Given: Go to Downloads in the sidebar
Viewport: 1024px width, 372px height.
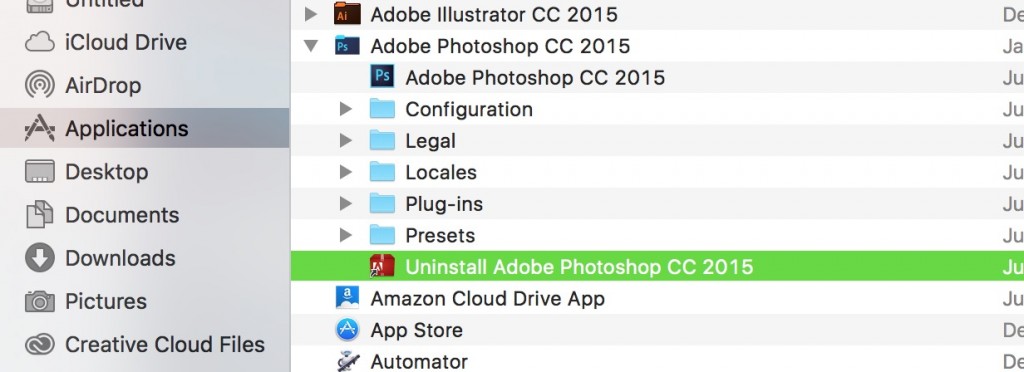Looking at the screenshot, I should click(120, 258).
